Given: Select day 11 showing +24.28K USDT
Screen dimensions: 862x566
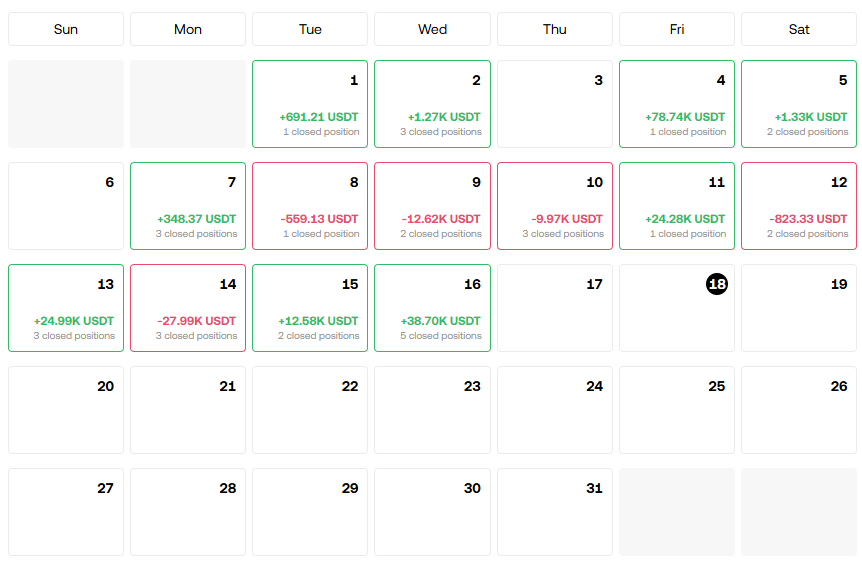Looking at the screenshot, I should pyautogui.click(x=677, y=206).
